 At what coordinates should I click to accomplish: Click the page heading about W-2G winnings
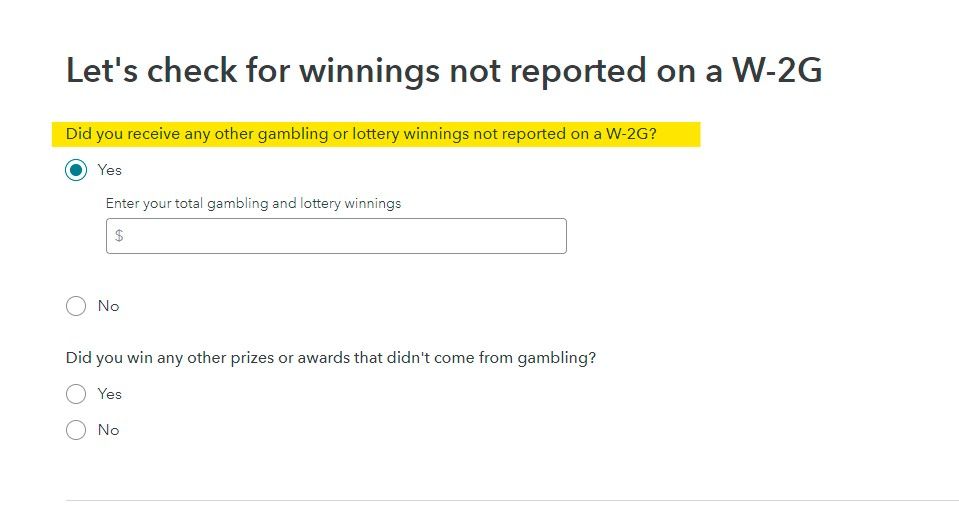(x=444, y=70)
